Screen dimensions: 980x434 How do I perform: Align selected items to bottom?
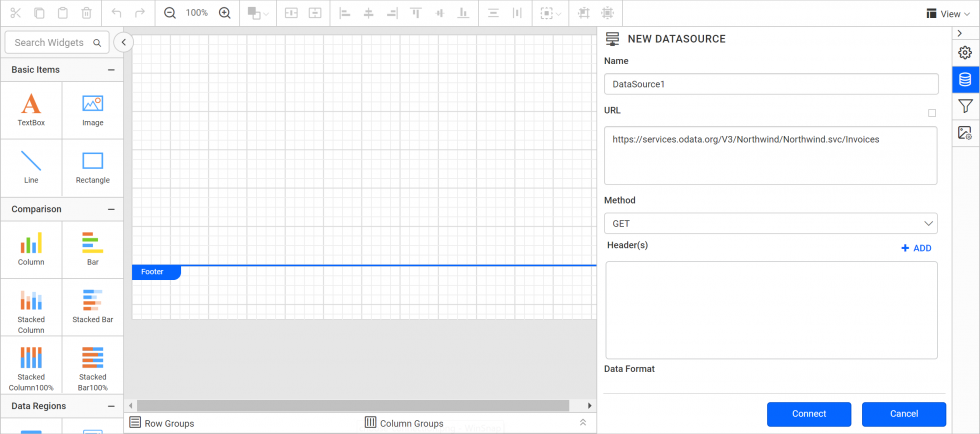(463, 13)
